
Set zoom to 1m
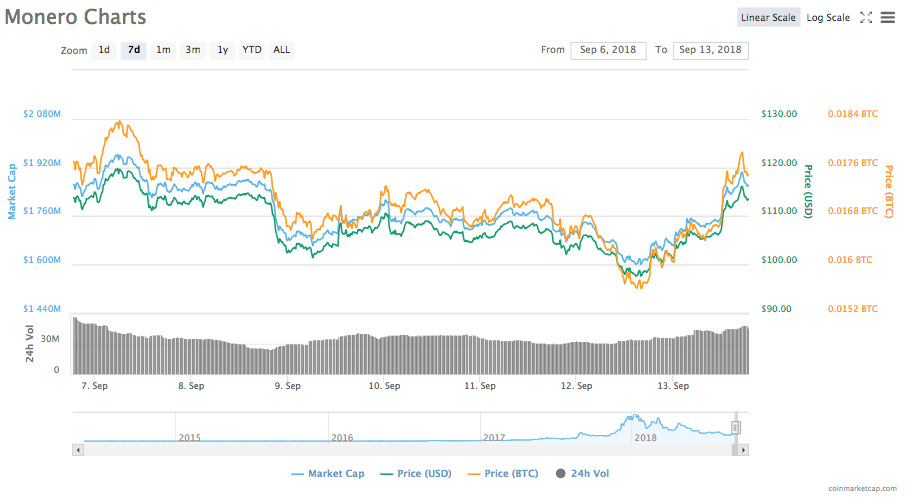tap(163, 50)
